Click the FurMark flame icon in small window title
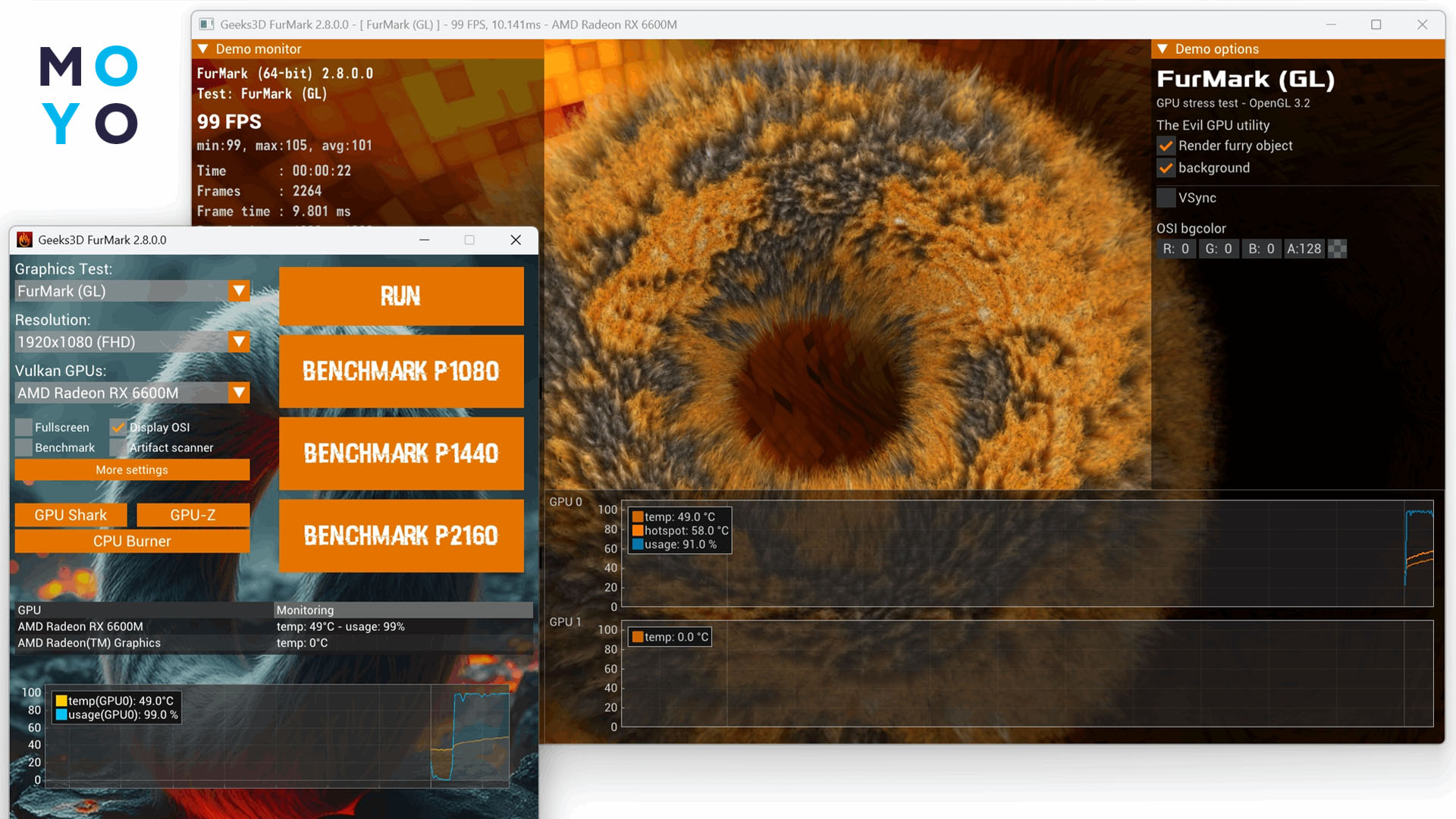 tap(25, 240)
